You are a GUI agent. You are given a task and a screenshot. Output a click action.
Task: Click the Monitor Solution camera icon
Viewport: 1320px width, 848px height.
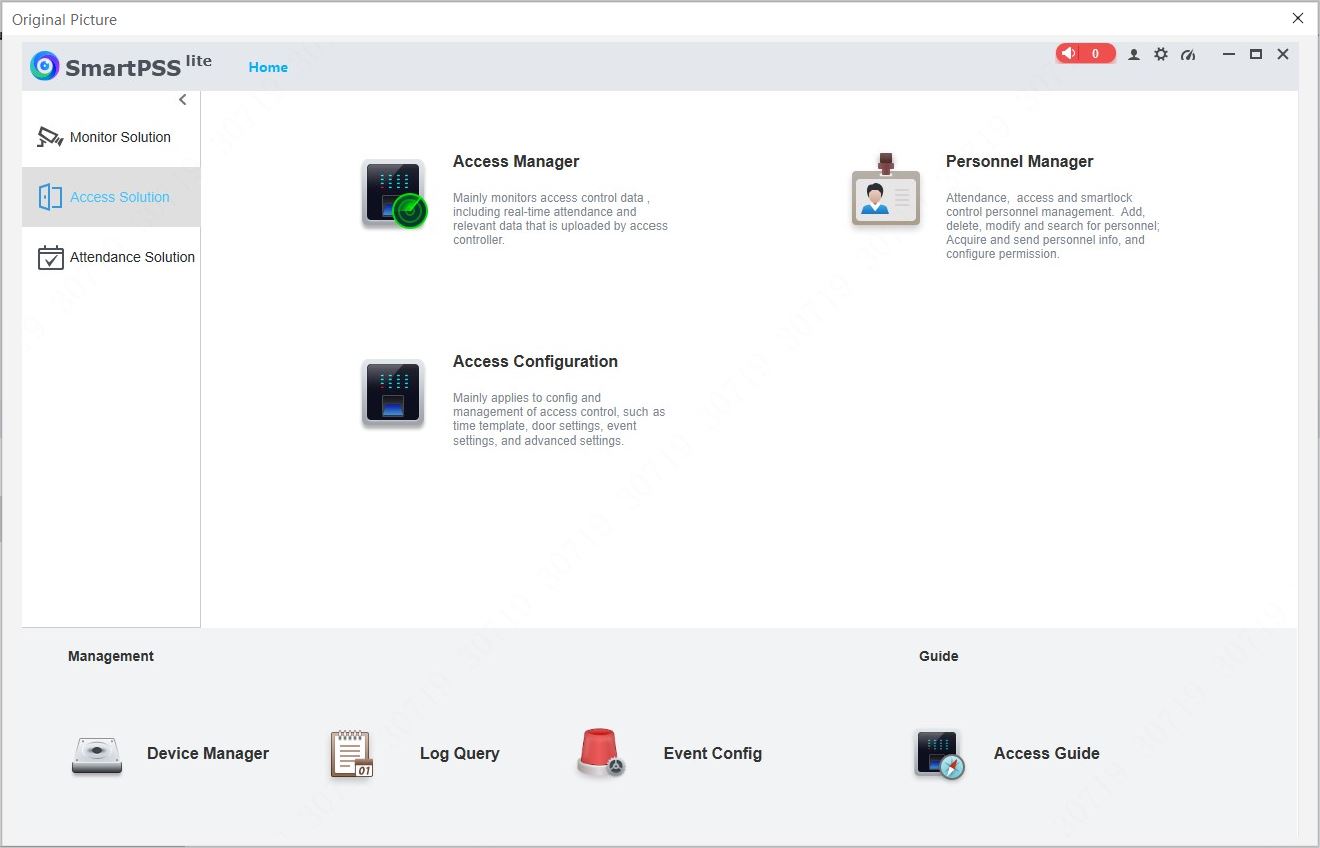click(50, 137)
